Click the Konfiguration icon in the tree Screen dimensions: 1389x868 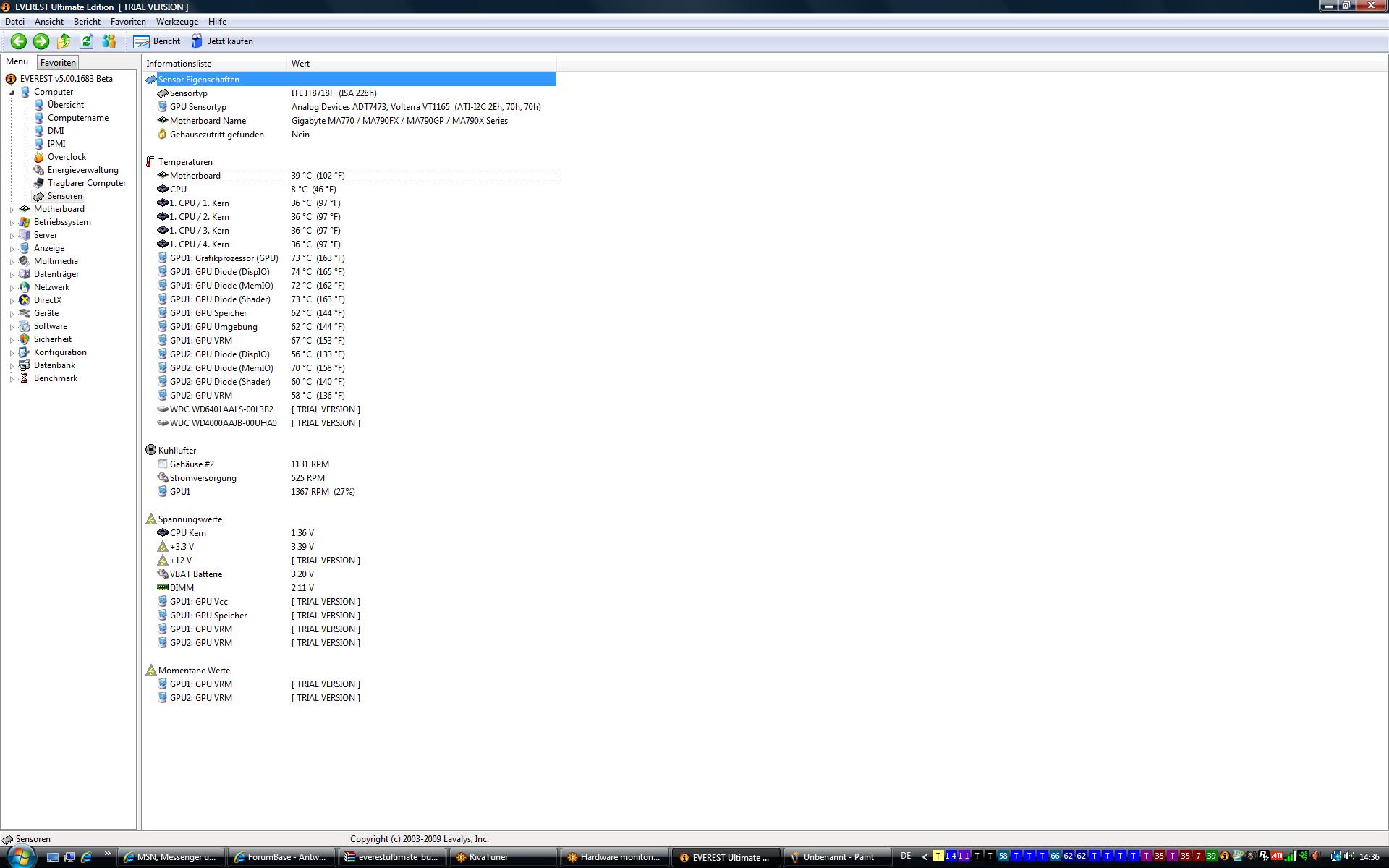[x=25, y=352]
